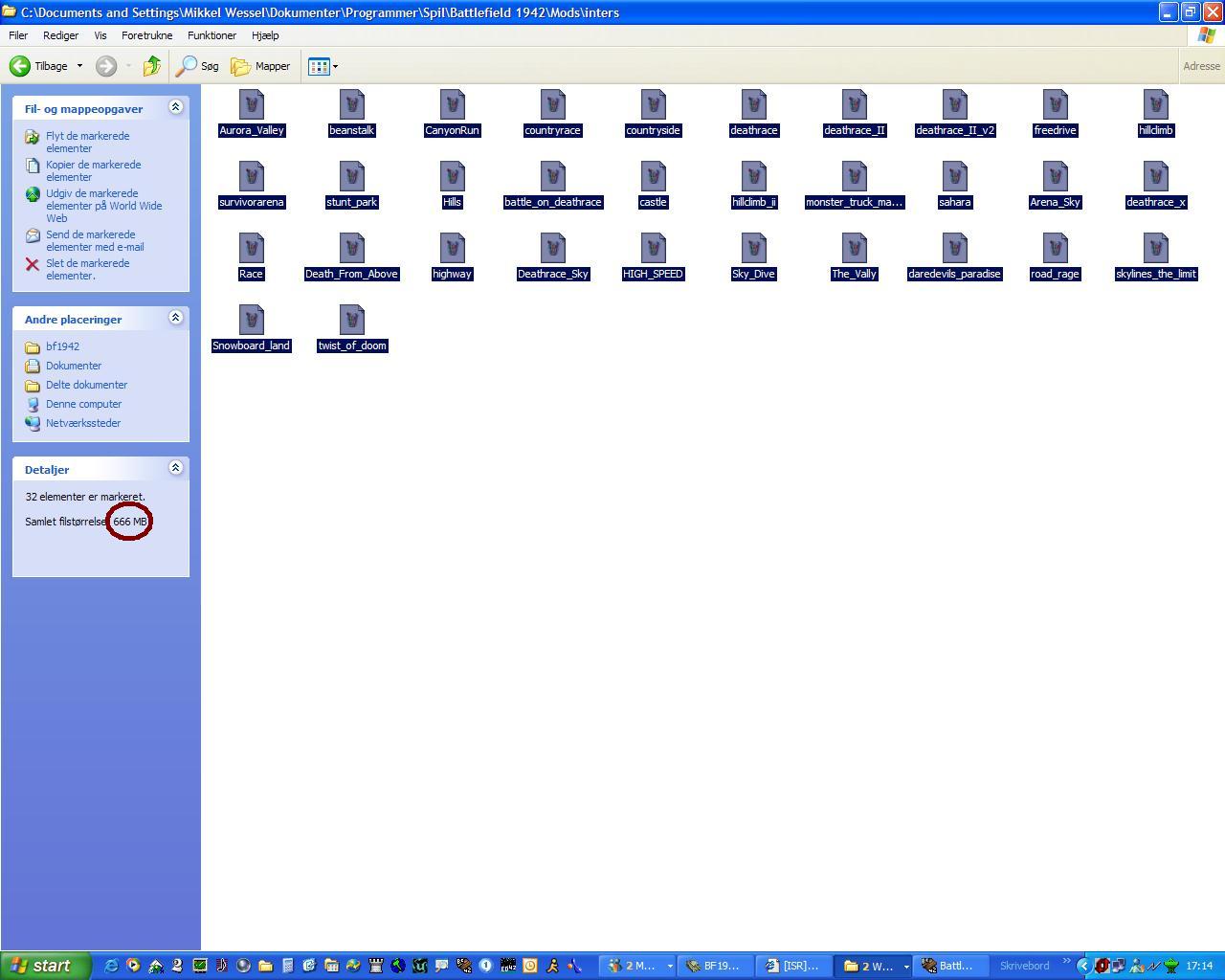Select the deathrace_II file

[x=854, y=113]
